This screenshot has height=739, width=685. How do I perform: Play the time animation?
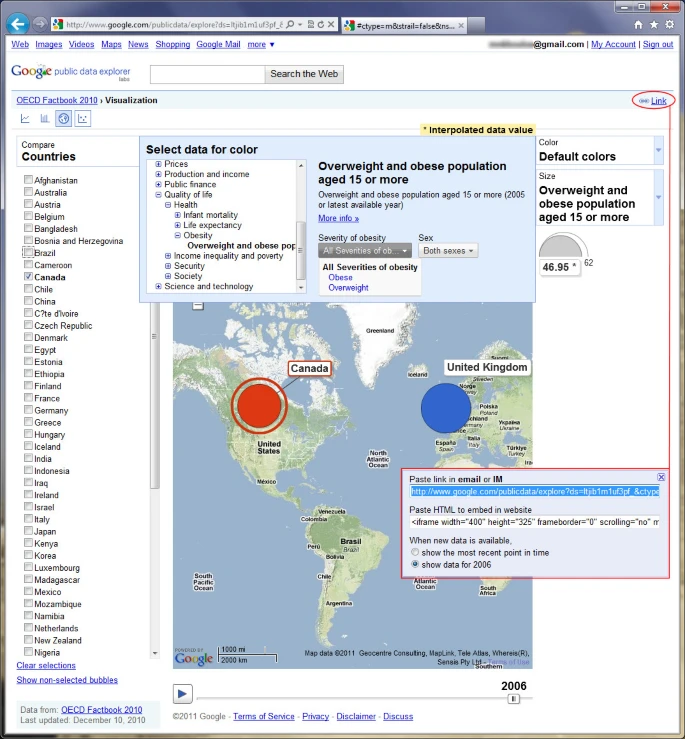(x=182, y=693)
